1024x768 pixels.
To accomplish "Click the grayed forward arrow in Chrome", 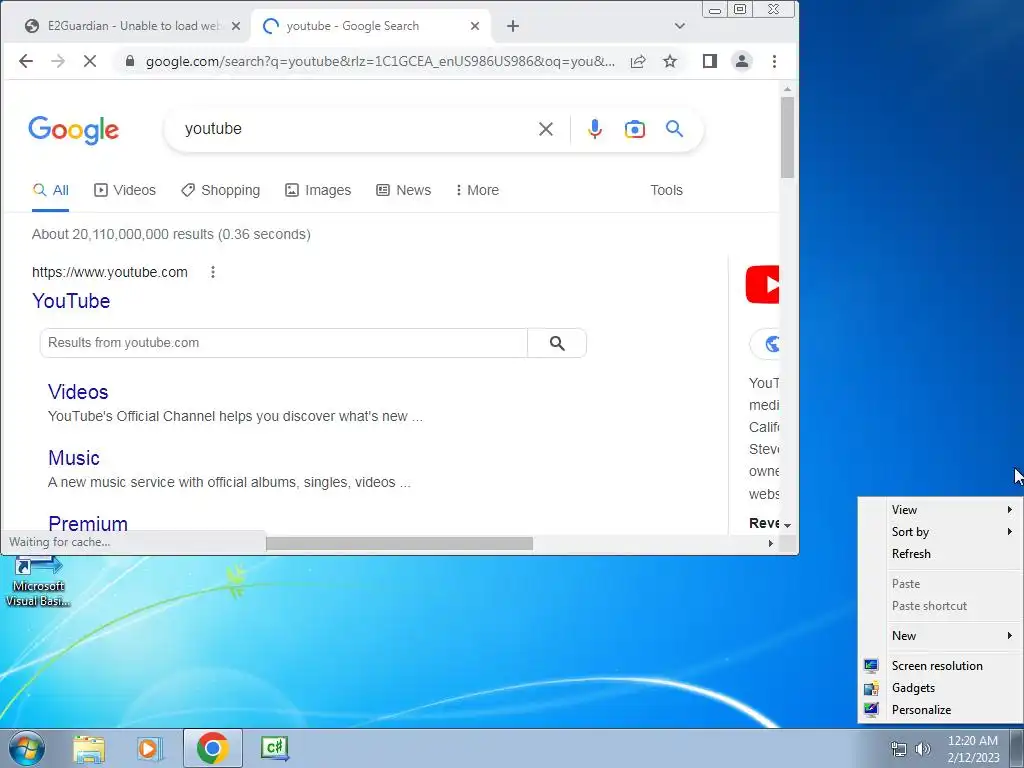I will point(58,61).
